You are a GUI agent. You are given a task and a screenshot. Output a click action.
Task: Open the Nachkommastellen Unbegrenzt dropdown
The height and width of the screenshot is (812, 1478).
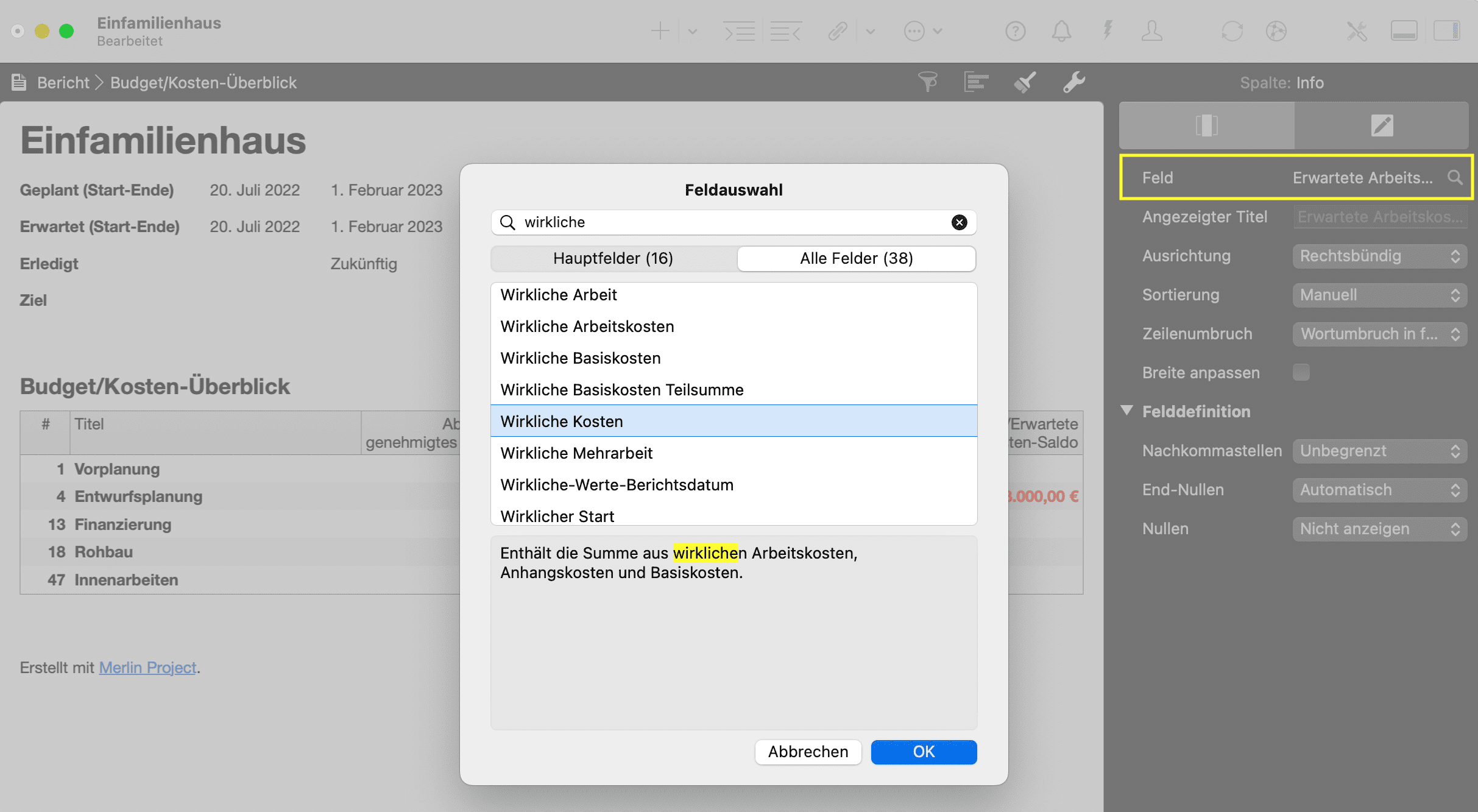[x=1379, y=451]
